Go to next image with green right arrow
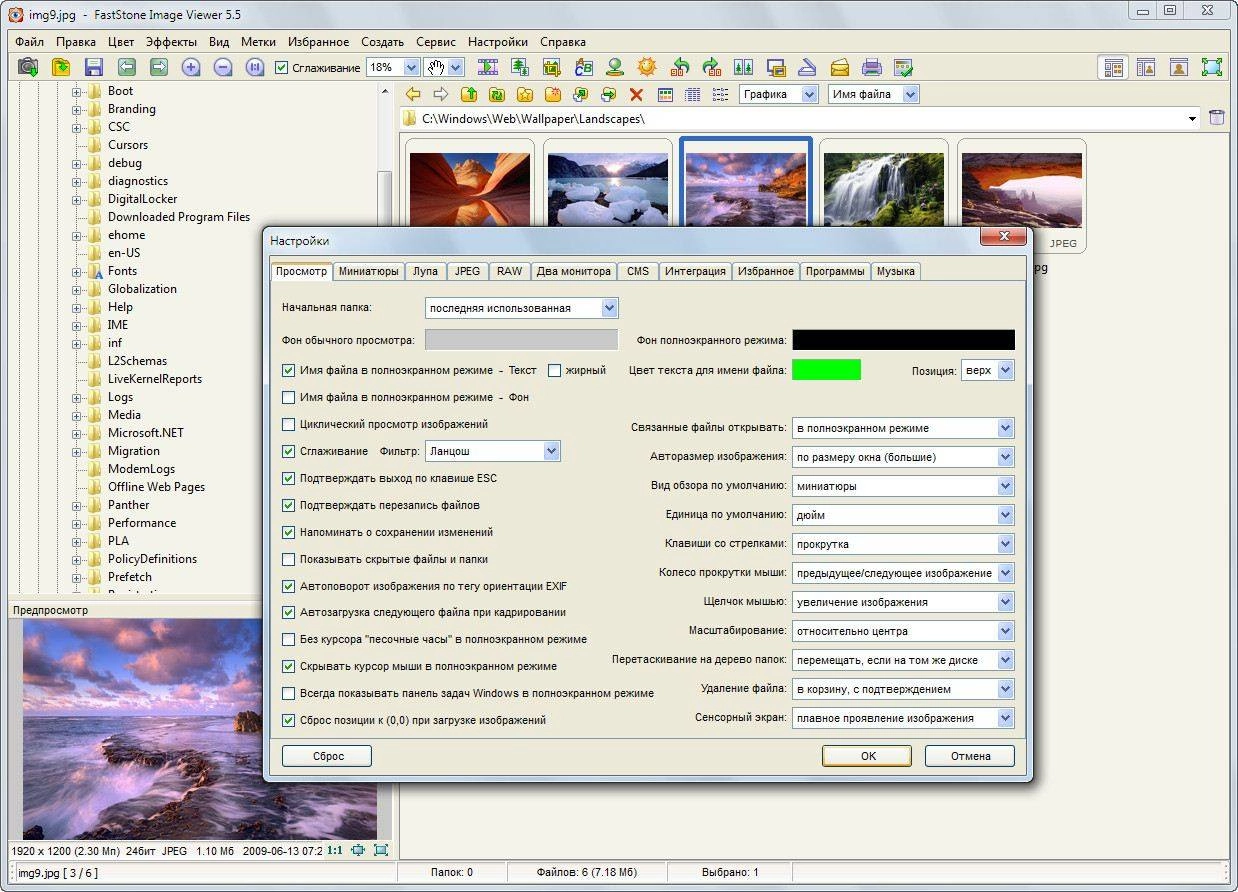 [x=158, y=67]
